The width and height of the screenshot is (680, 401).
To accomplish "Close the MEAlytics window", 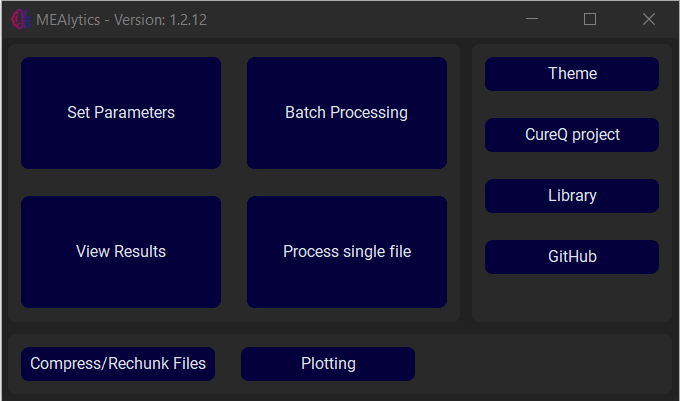I will pyautogui.click(x=648, y=19).
